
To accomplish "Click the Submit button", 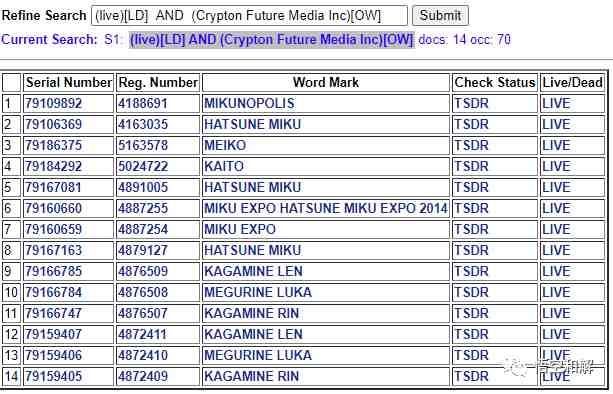I will click(x=440, y=16).
